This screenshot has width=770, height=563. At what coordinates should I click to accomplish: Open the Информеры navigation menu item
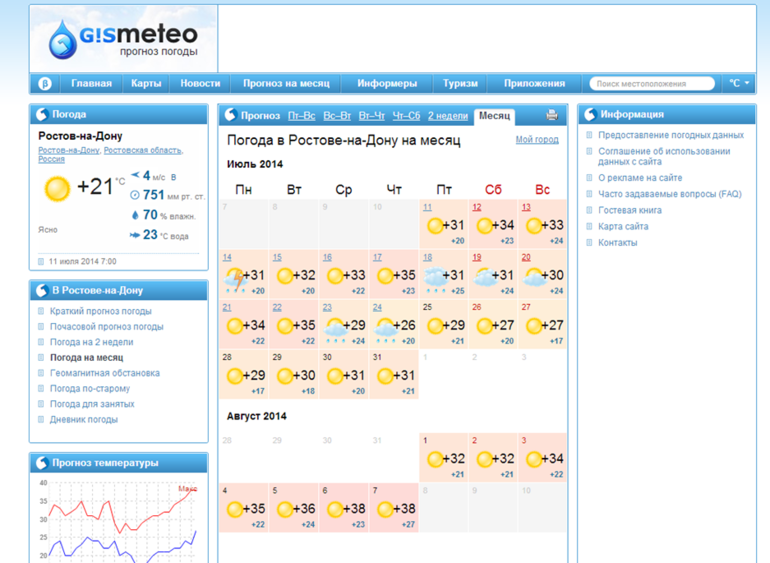387,84
